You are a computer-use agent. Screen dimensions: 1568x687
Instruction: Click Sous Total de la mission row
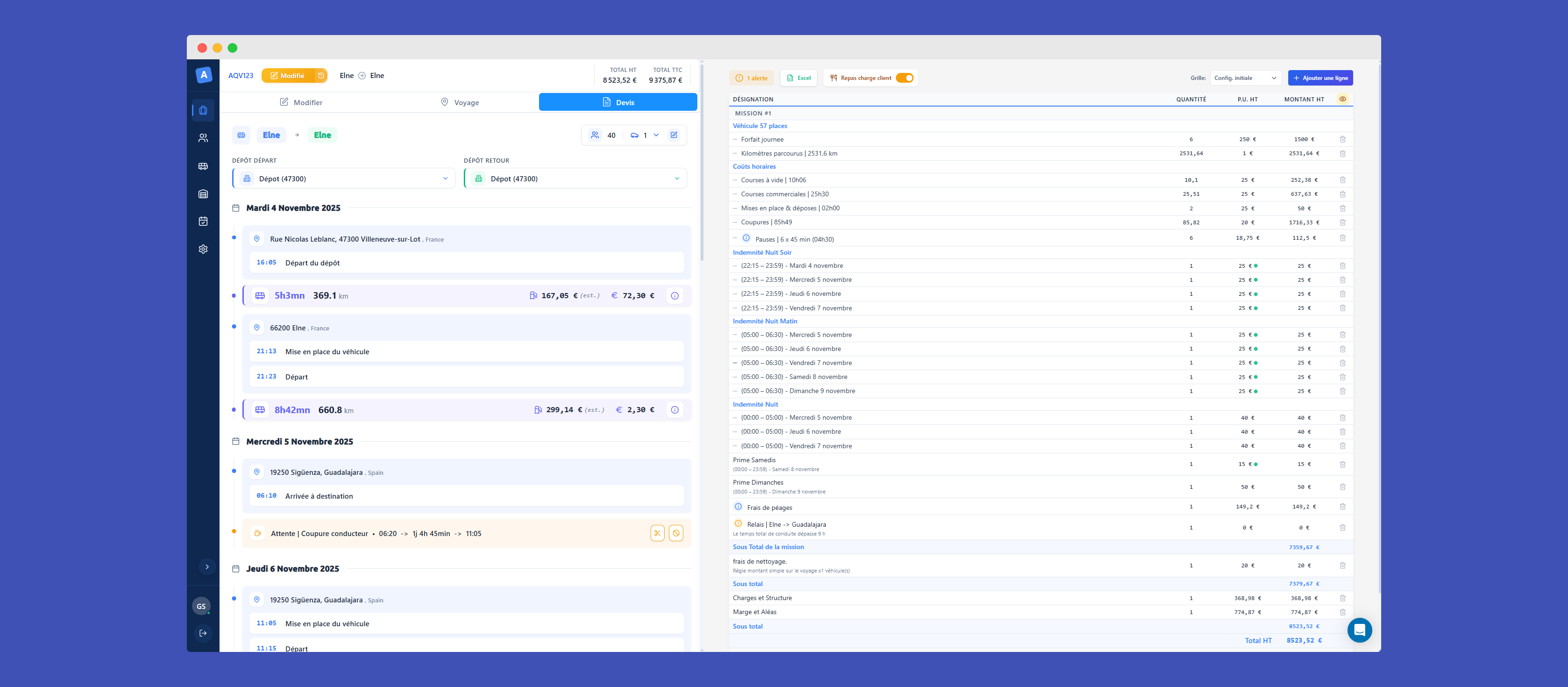[x=1040, y=547]
